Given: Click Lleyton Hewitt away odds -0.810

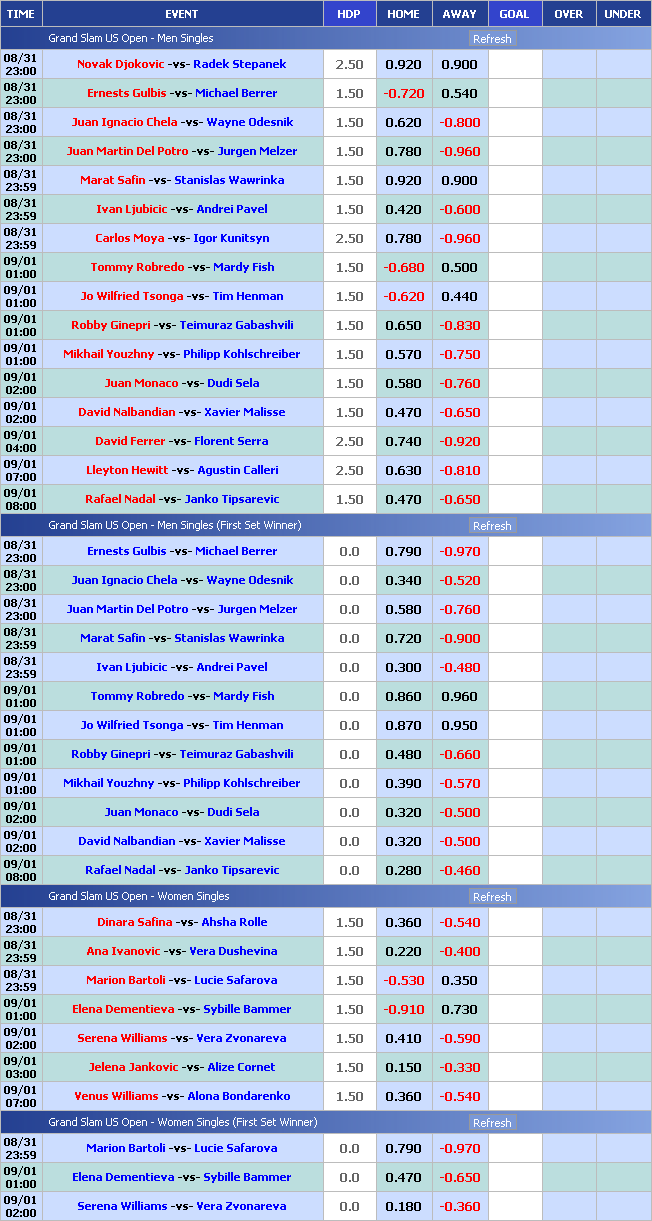Looking at the screenshot, I should pos(459,470).
